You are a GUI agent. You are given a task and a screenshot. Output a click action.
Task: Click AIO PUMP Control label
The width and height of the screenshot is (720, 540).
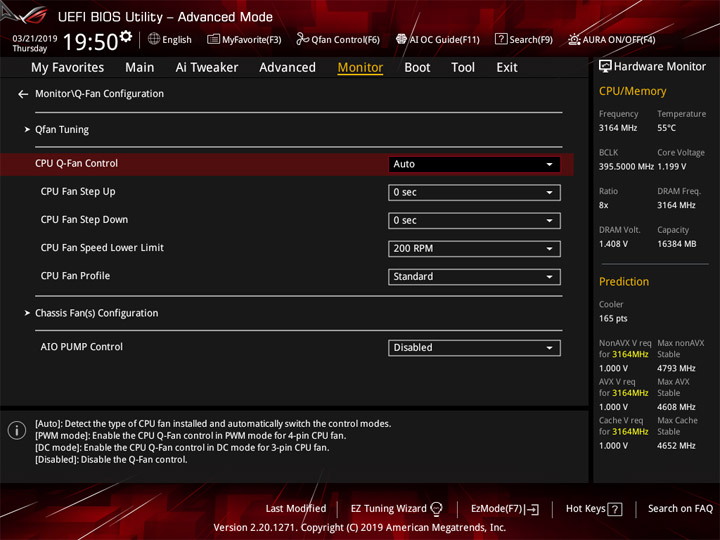point(82,347)
